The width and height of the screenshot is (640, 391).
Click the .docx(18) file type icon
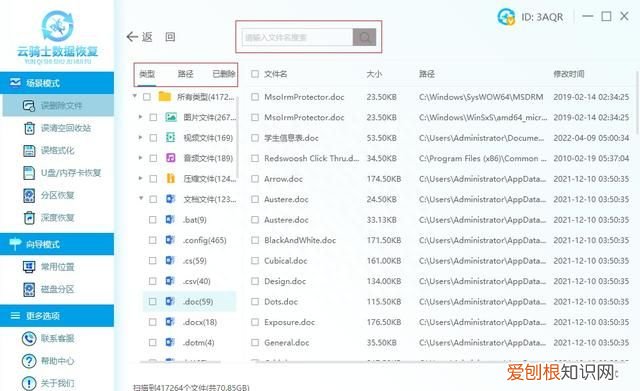[170, 322]
